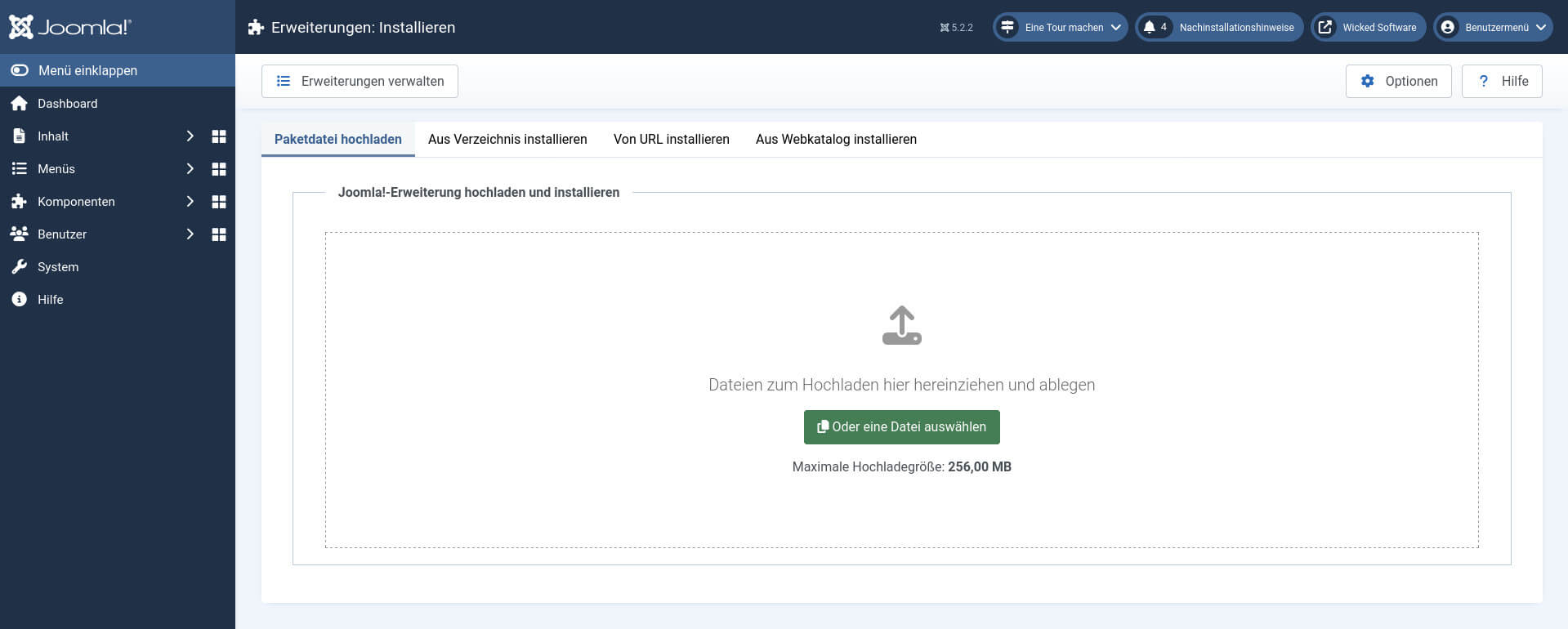
Task: Open the Inhalt sidebar menu
Action: click(52, 136)
